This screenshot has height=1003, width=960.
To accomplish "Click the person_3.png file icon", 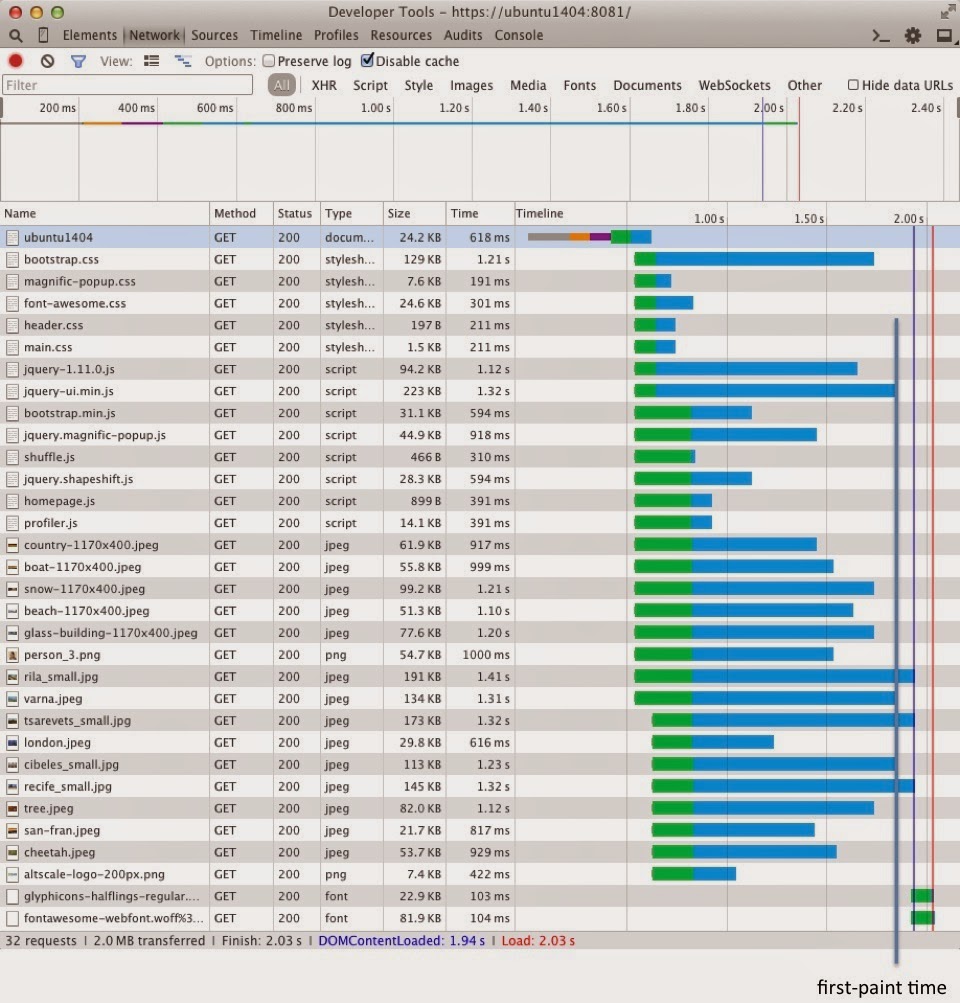I will (12, 655).
